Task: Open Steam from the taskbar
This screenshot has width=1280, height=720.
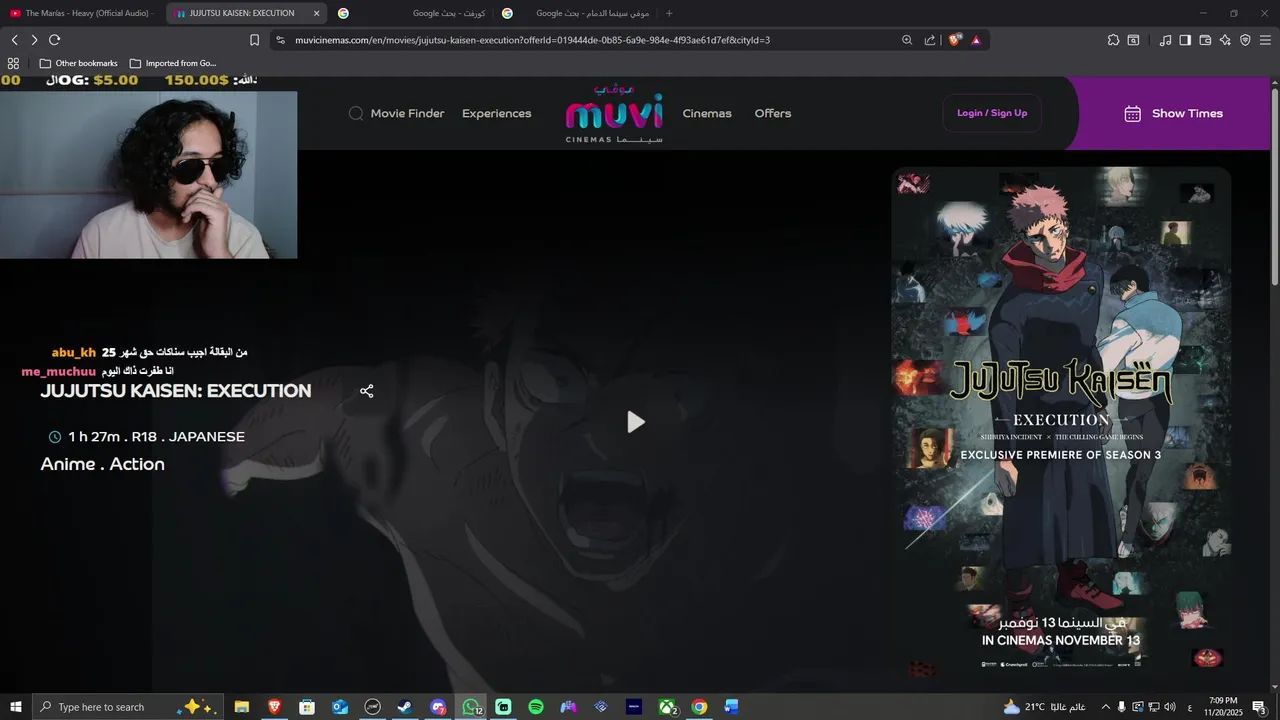Action: pyautogui.click(x=405, y=707)
